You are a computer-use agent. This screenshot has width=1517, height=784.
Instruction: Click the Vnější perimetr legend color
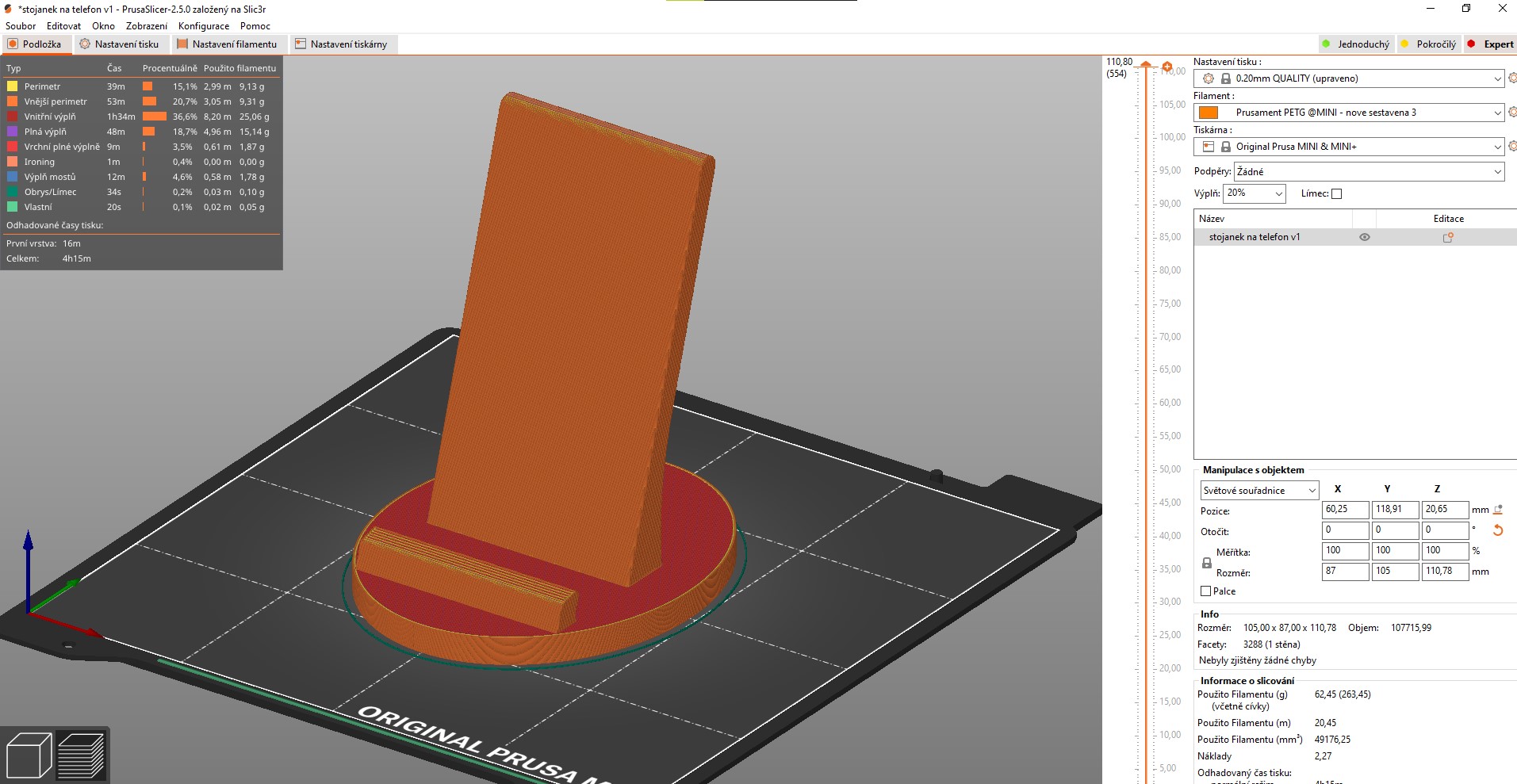(x=12, y=101)
